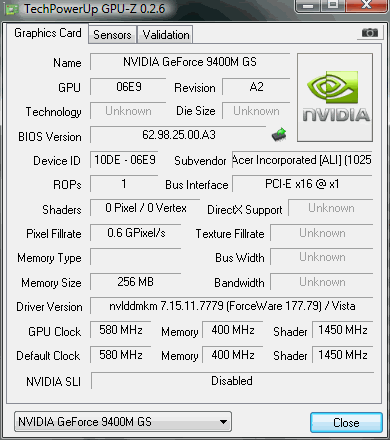Image resolution: width=390 pixels, height=440 pixels.
Task: Click the BIOS Version field 62.98.25.00.A3
Action: [x=178, y=135]
